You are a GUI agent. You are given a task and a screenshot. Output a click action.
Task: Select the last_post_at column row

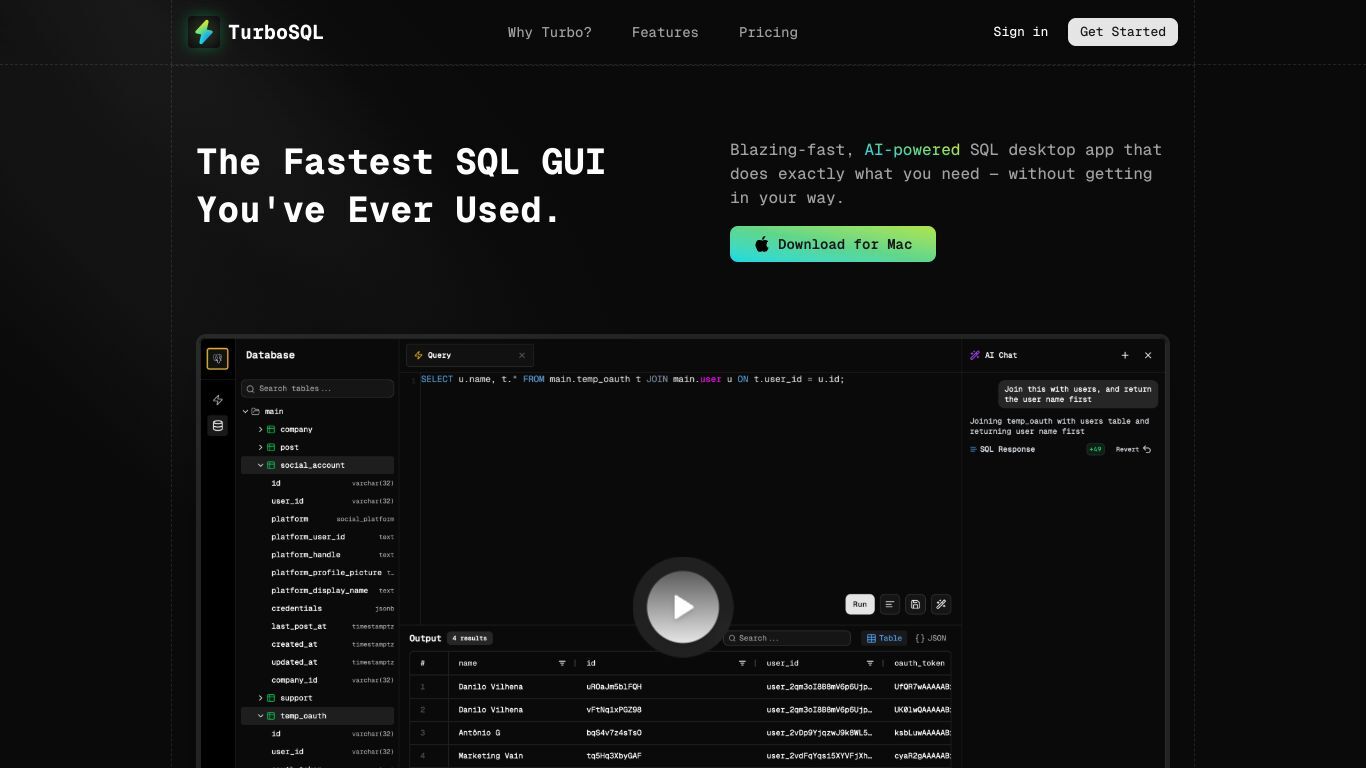pos(332,626)
